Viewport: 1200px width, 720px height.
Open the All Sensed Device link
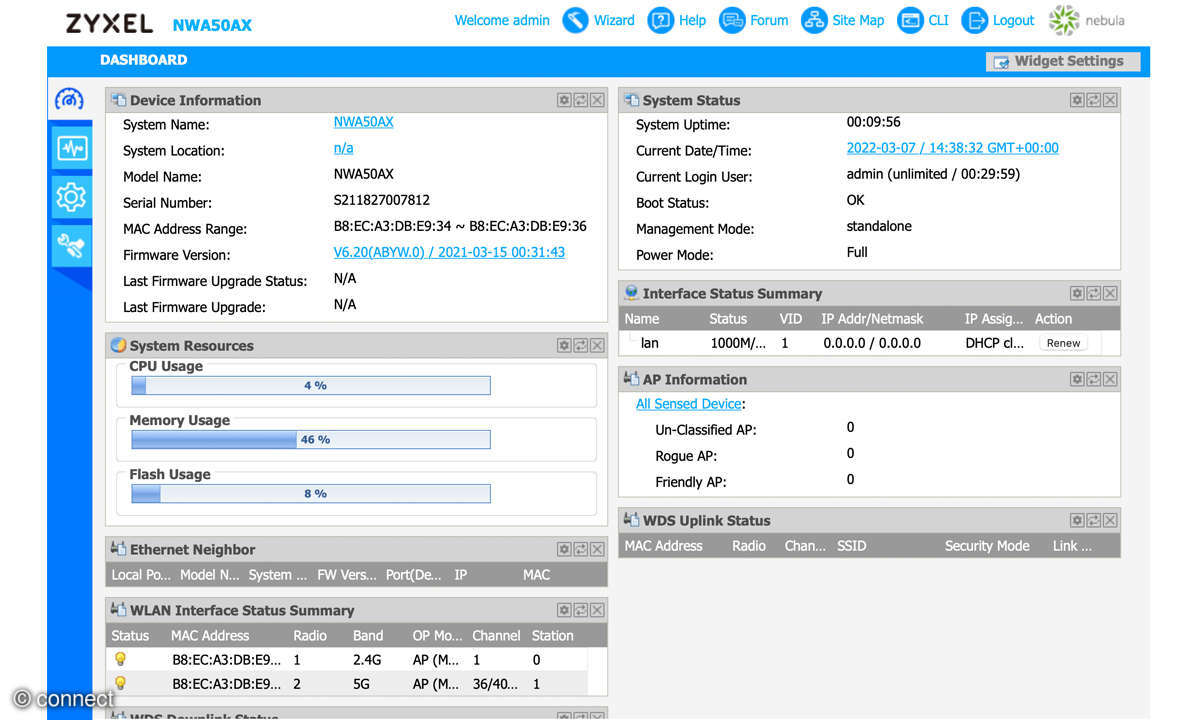[689, 404]
